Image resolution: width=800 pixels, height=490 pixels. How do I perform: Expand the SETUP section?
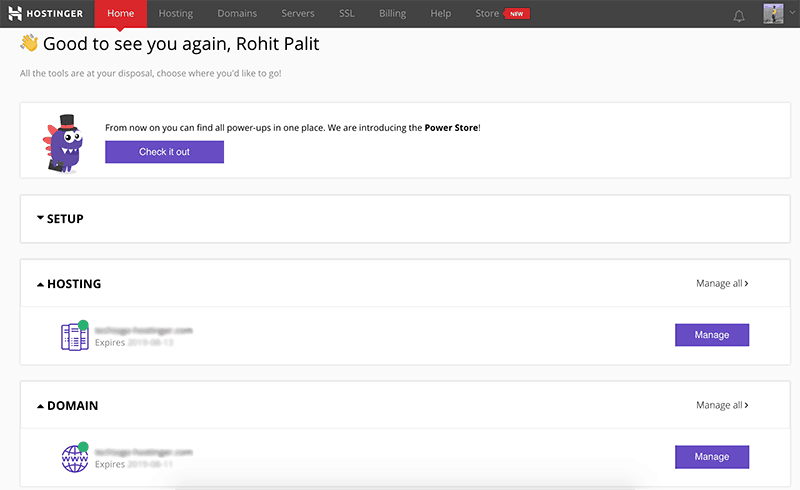(x=60, y=218)
